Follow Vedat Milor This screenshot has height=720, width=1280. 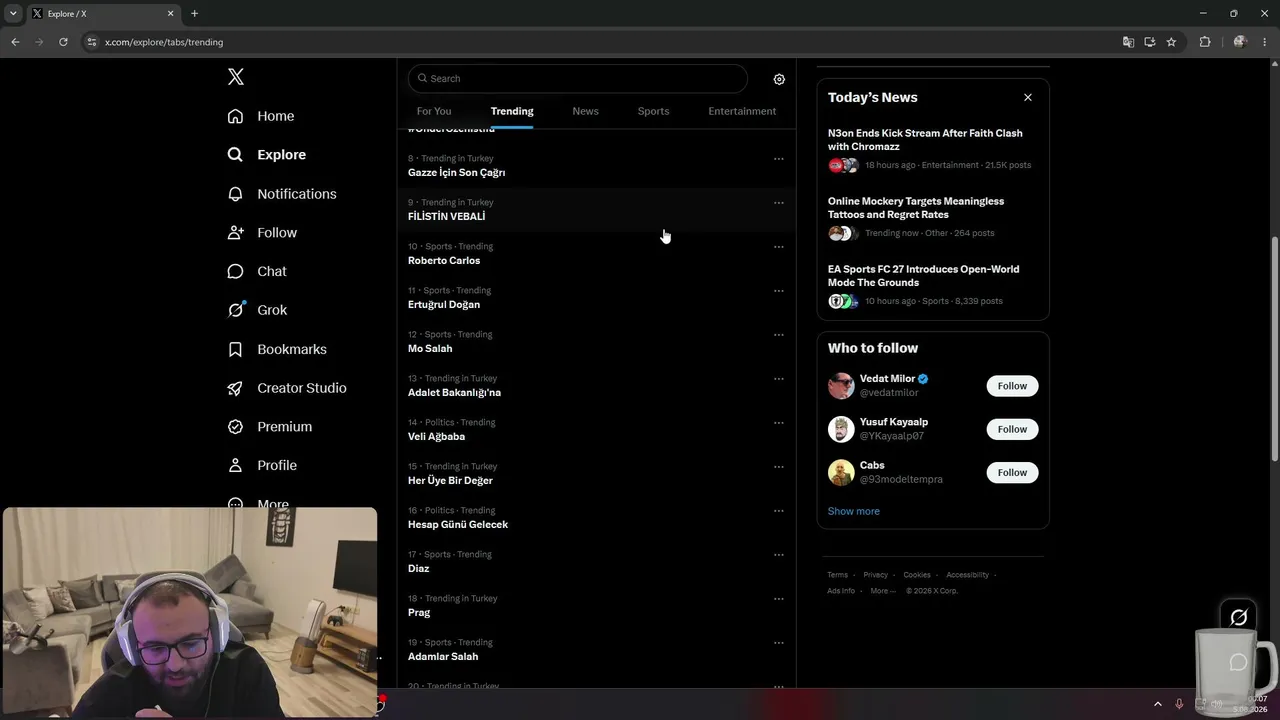click(1012, 386)
